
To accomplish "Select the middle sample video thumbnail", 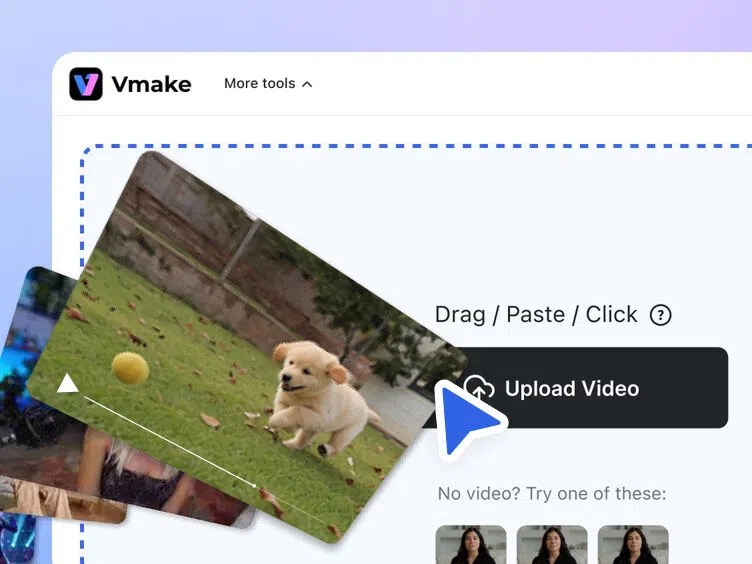I will click(552, 544).
